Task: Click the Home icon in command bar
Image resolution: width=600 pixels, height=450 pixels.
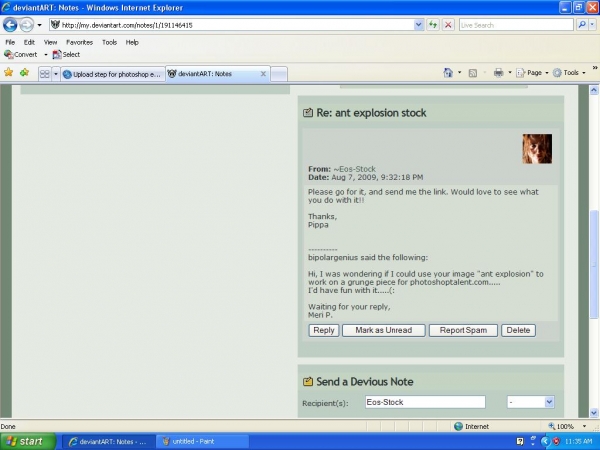Action: pos(448,73)
